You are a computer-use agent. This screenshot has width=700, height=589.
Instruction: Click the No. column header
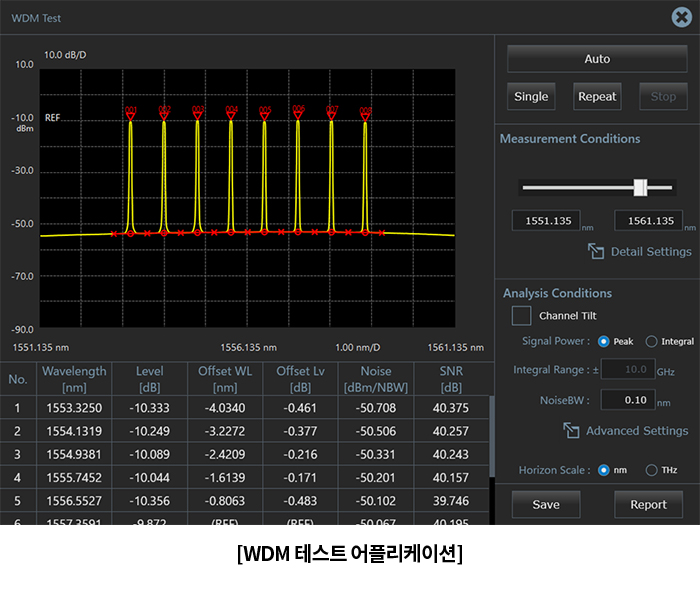tap(18, 379)
